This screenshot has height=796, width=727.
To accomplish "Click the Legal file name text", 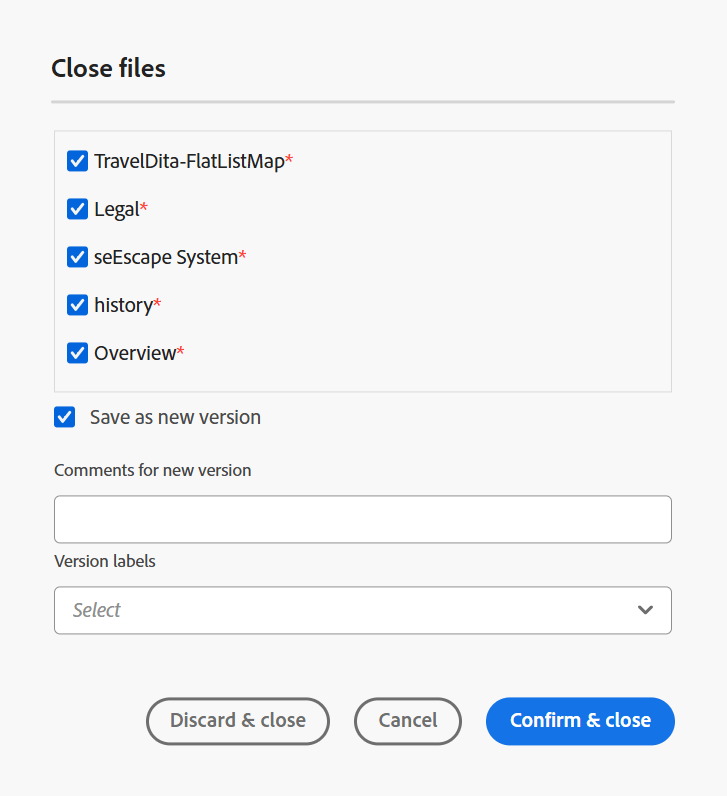I will tap(116, 209).
